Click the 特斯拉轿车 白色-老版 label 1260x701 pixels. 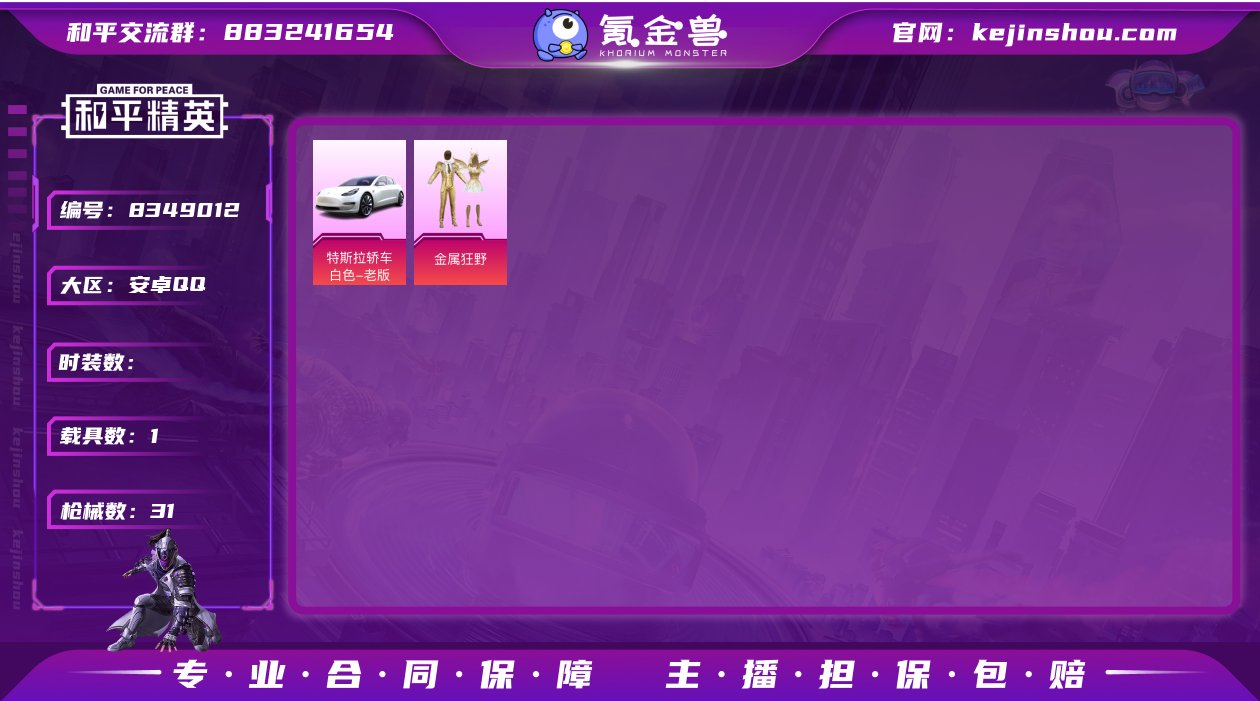[x=359, y=266]
